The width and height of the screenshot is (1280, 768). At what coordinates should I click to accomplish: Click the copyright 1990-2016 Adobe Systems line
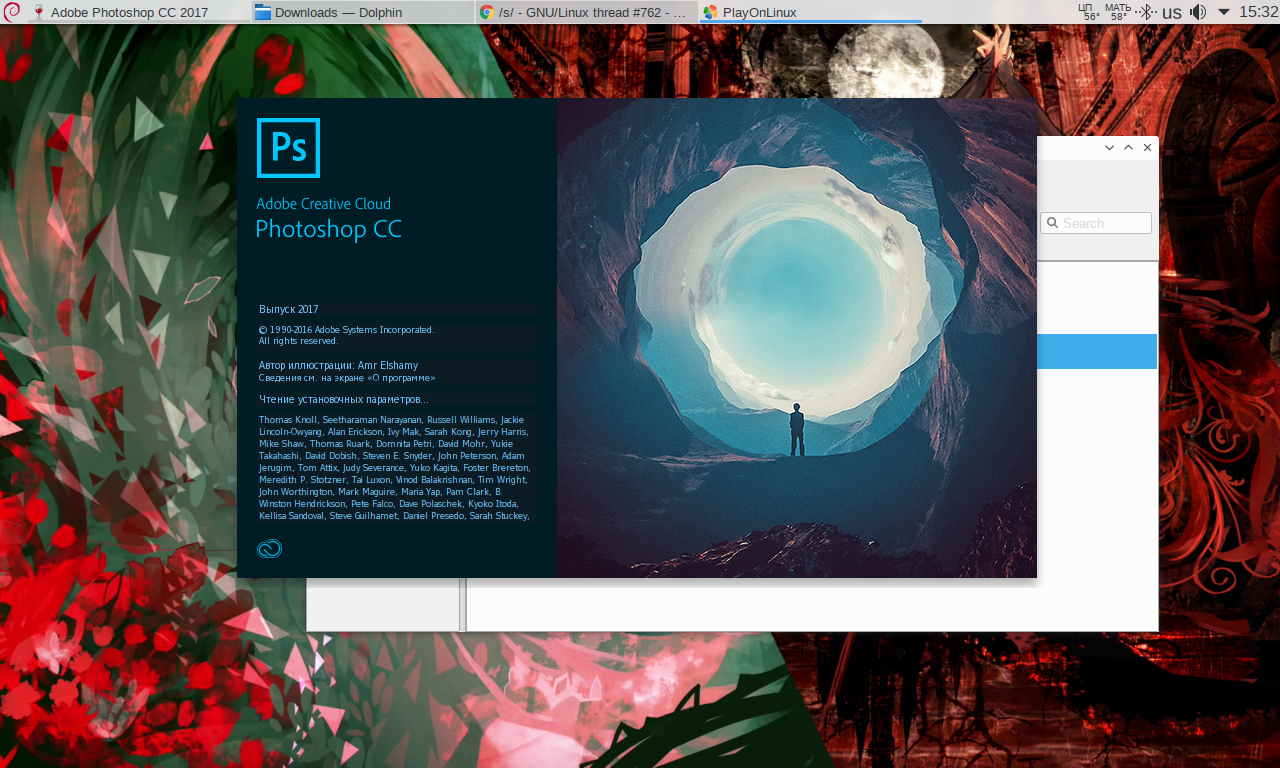(346, 329)
